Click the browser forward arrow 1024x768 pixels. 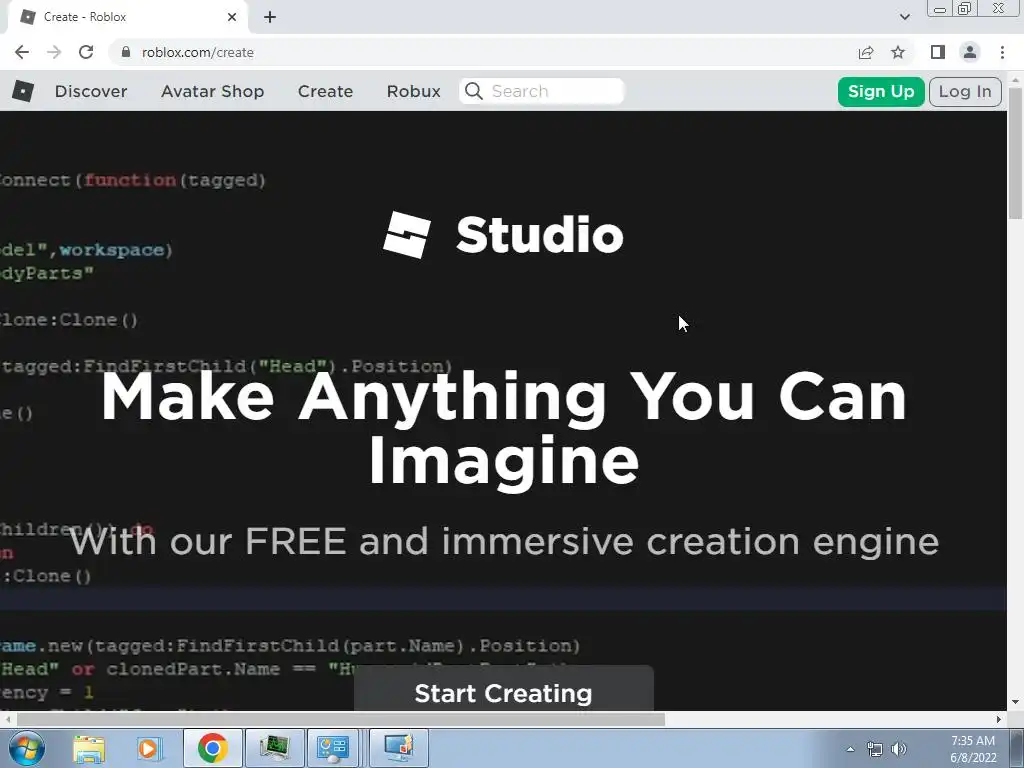[x=54, y=52]
